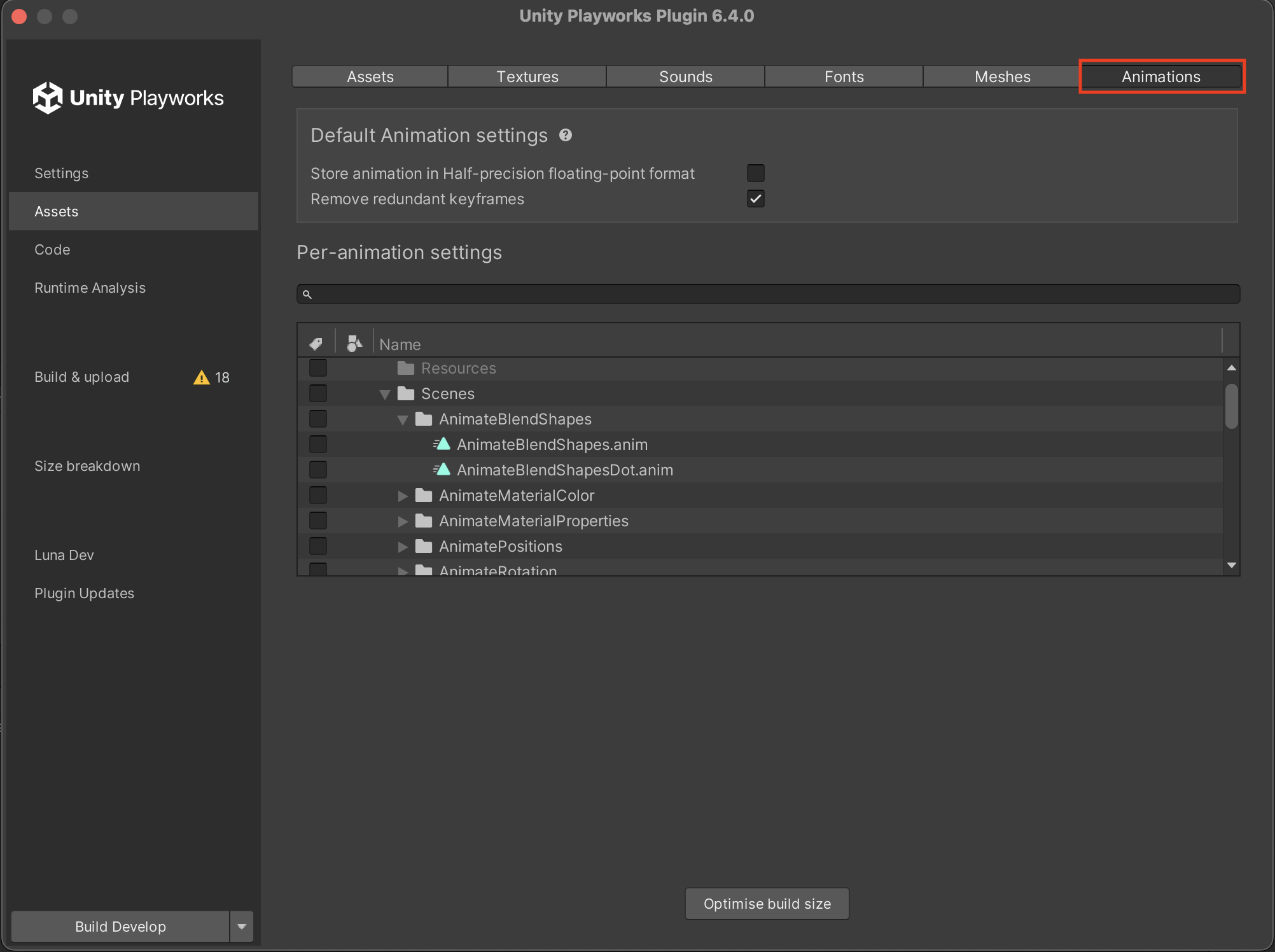Click the tag column header icon
1275x952 pixels.
pos(316,344)
